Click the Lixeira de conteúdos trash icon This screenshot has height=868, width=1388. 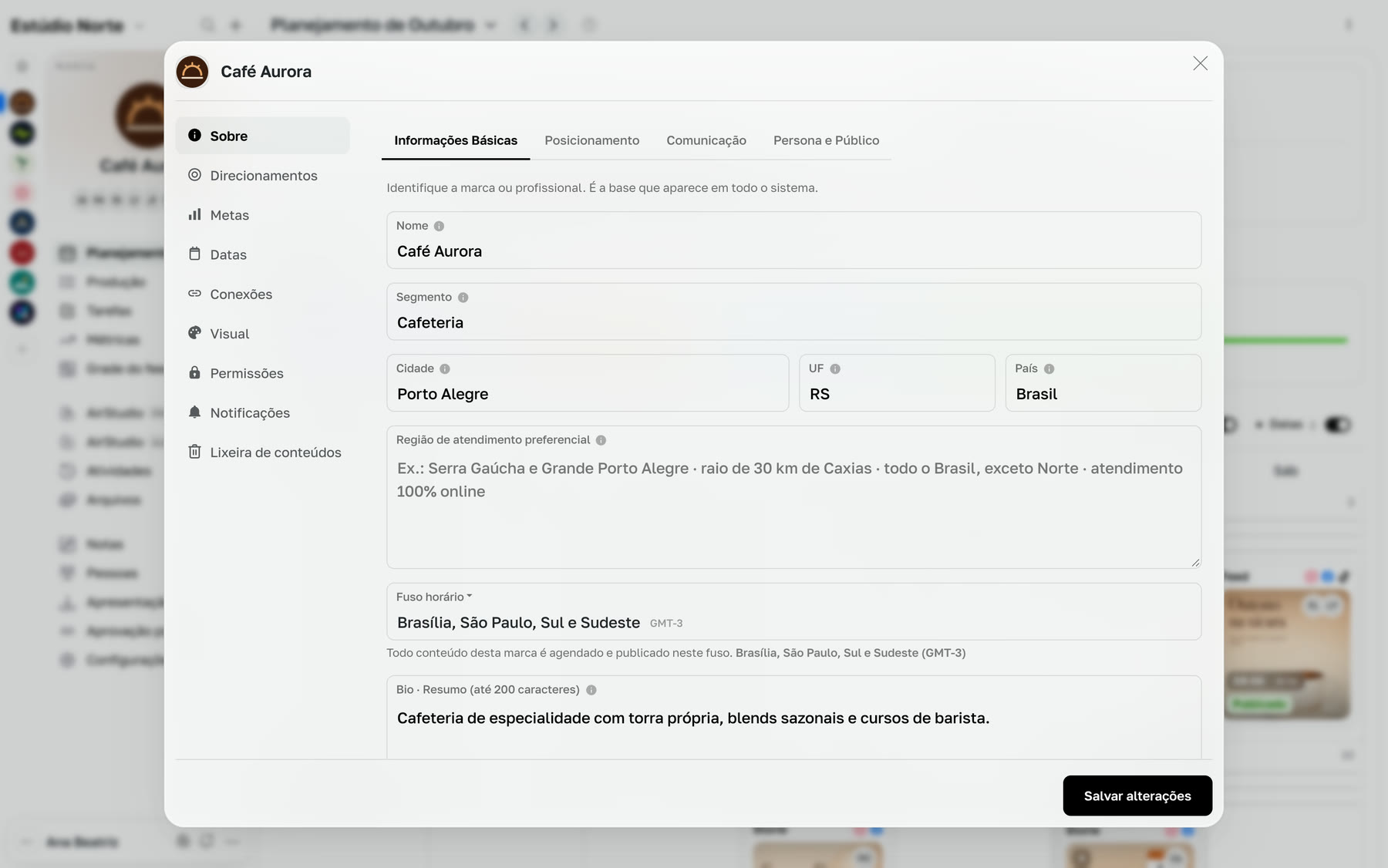pos(194,452)
